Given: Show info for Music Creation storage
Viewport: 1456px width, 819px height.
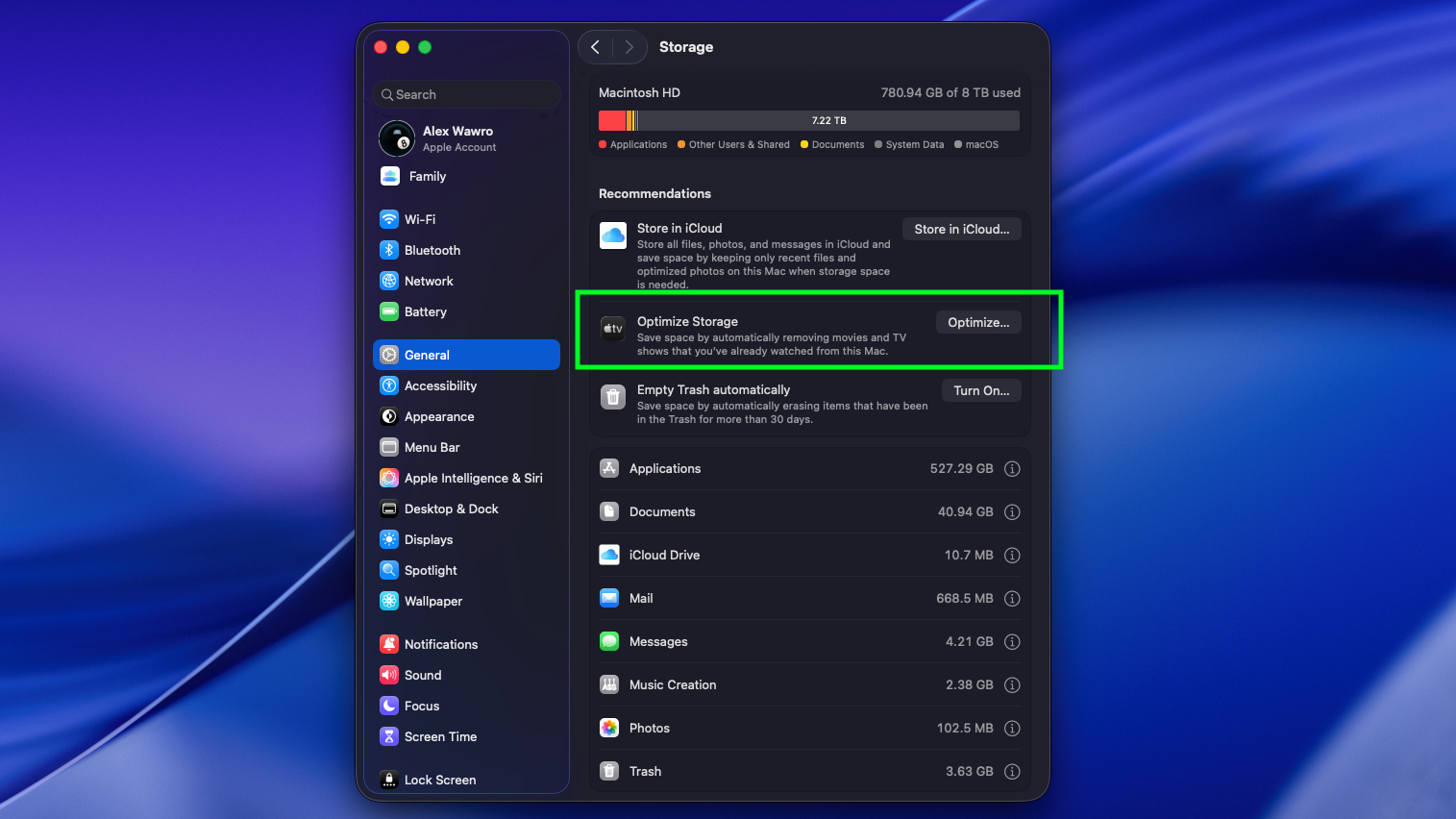Looking at the screenshot, I should (1012, 685).
